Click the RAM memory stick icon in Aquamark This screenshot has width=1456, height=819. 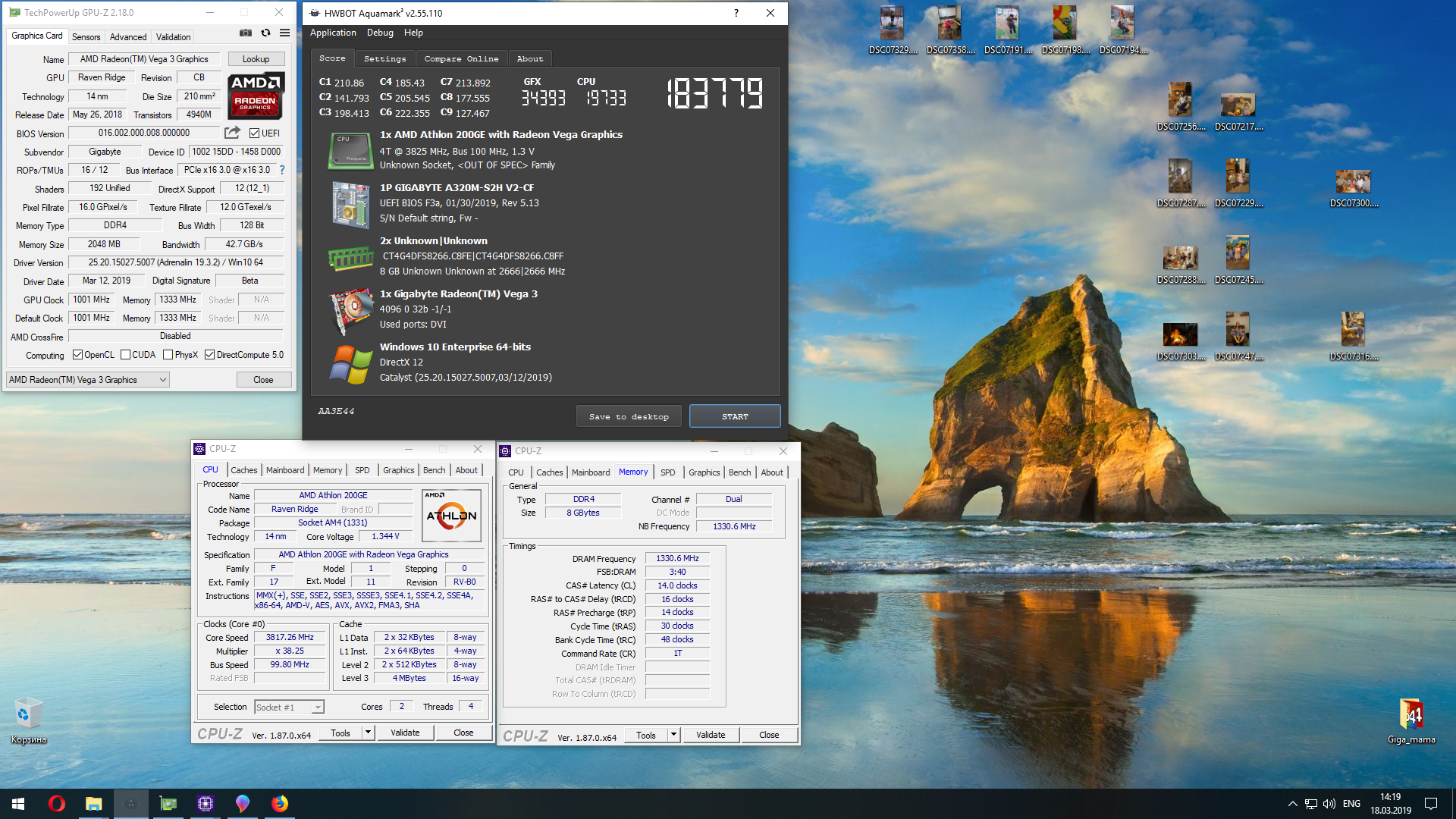coord(350,259)
